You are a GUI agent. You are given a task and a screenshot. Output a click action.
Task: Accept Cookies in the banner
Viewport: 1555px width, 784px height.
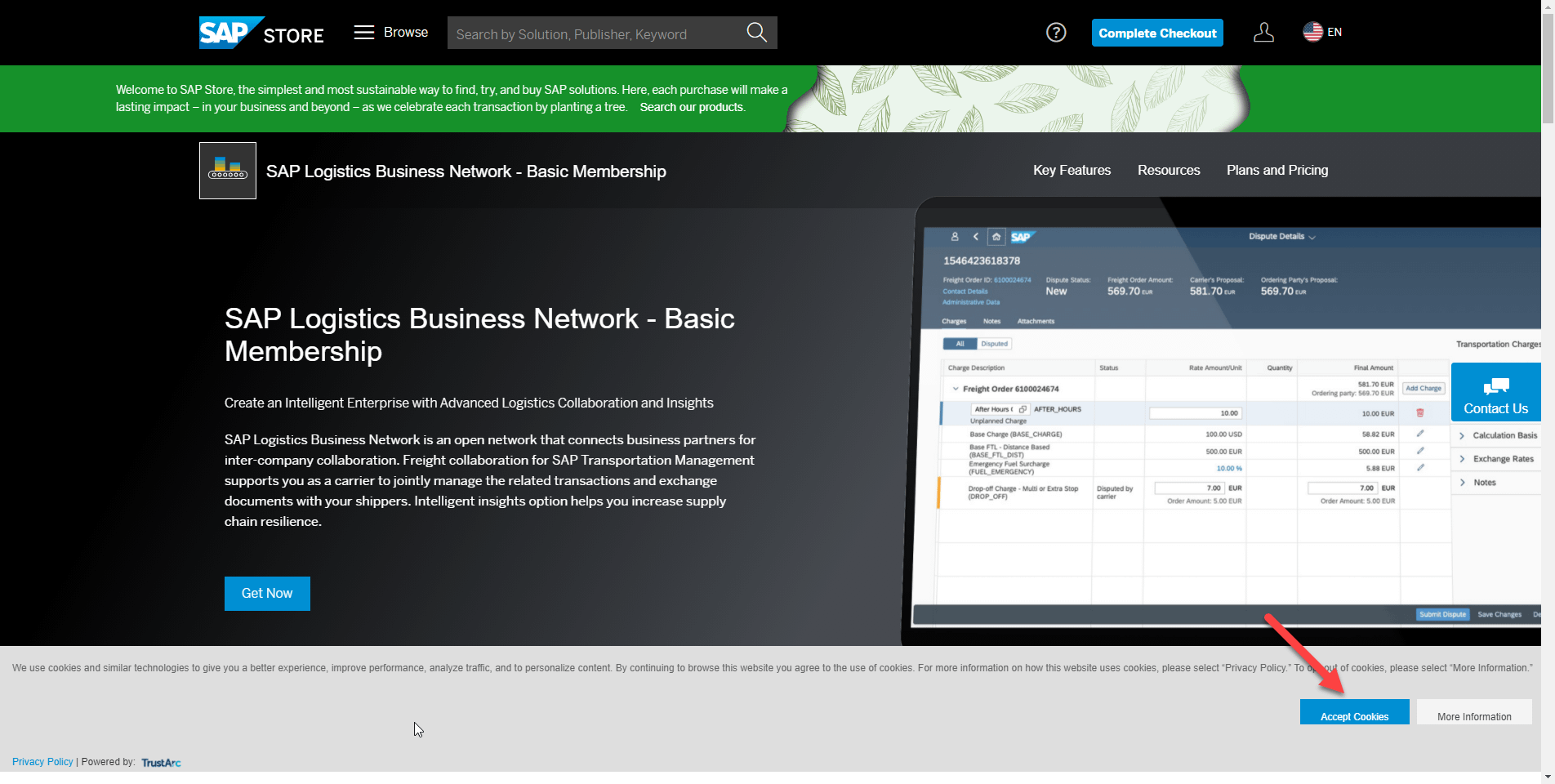(1354, 712)
